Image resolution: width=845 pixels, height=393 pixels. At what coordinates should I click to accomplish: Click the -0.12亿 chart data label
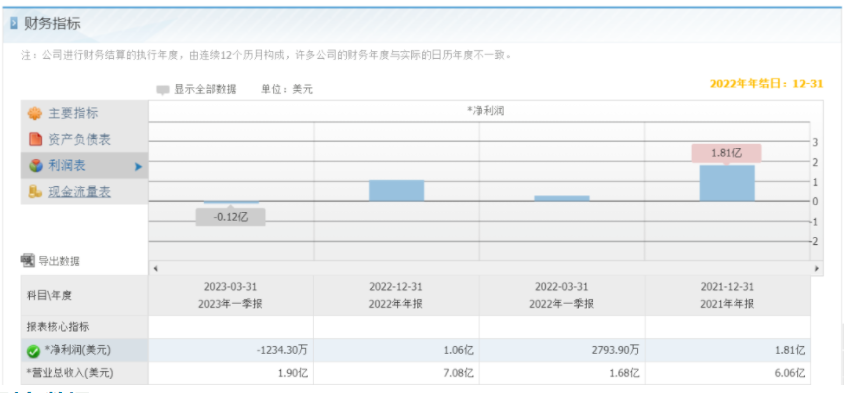pyautogui.click(x=231, y=217)
